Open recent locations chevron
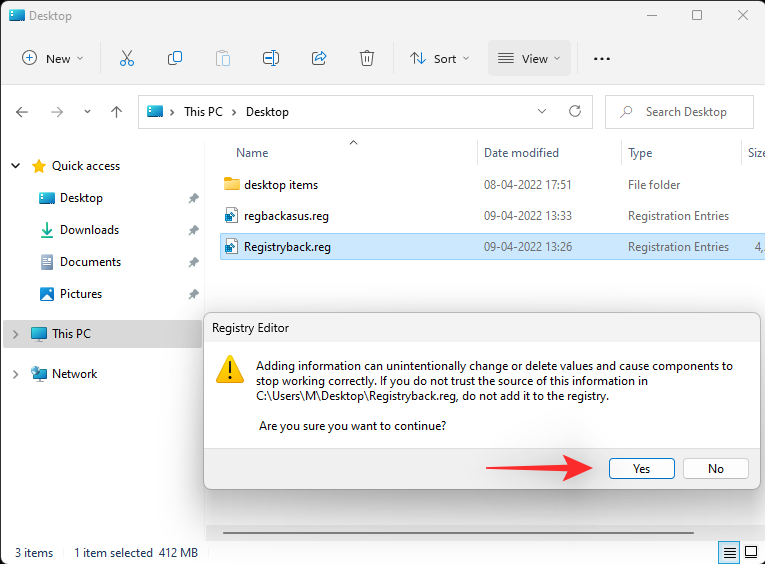Image resolution: width=765 pixels, height=564 pixels. pyautogui.click(x=87, y=112)
